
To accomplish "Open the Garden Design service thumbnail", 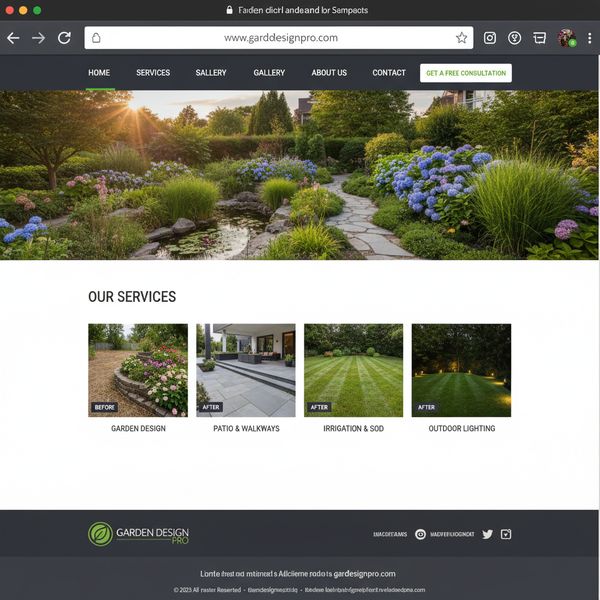I will click(138, 369).
